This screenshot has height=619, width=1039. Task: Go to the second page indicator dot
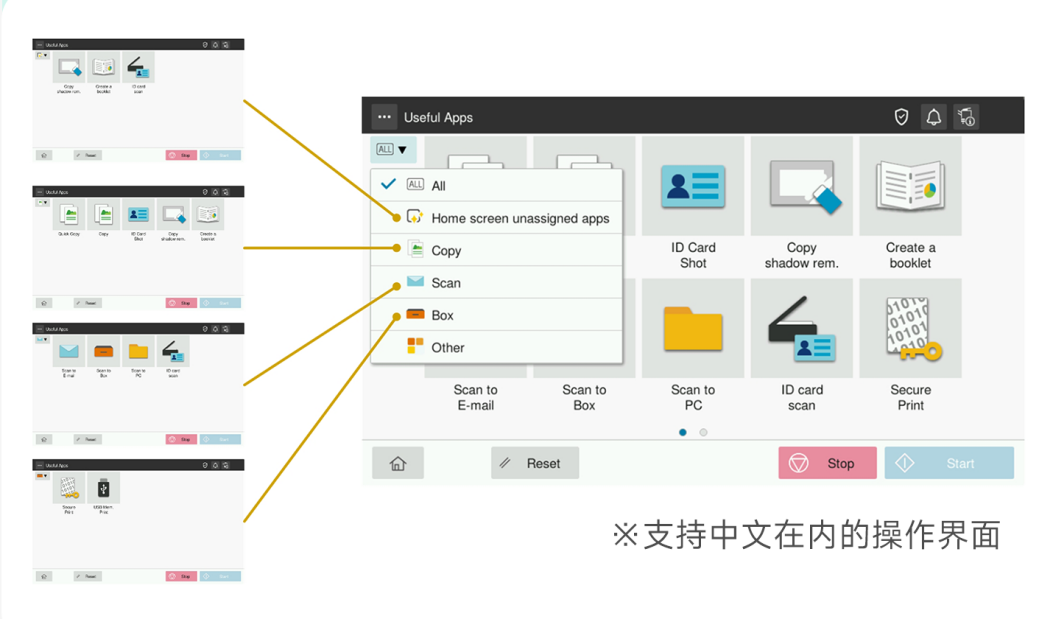(x=703, y=433)
